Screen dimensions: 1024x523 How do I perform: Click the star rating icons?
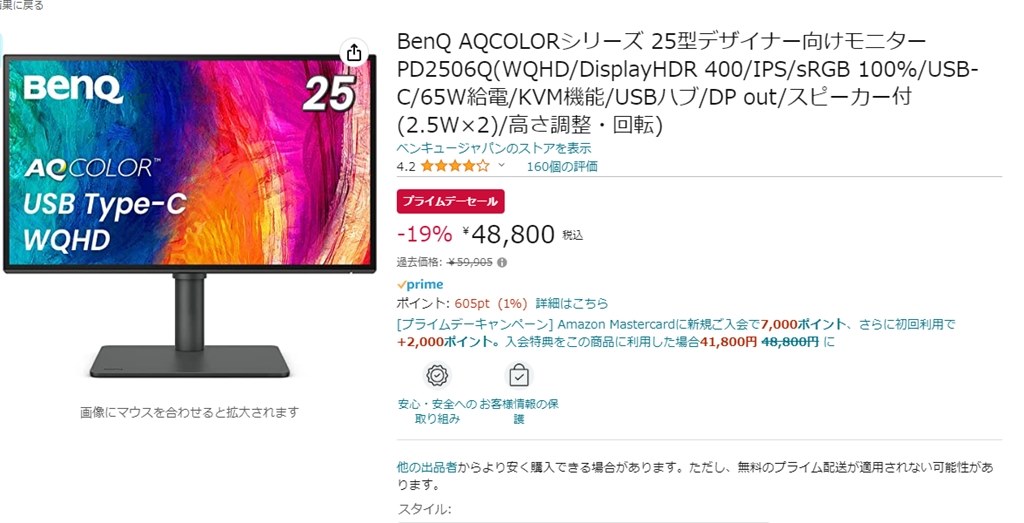click(455, 166)
